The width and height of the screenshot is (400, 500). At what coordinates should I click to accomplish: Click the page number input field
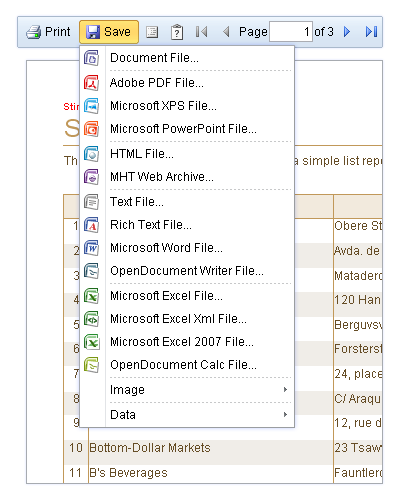click(x=291, y=32)
